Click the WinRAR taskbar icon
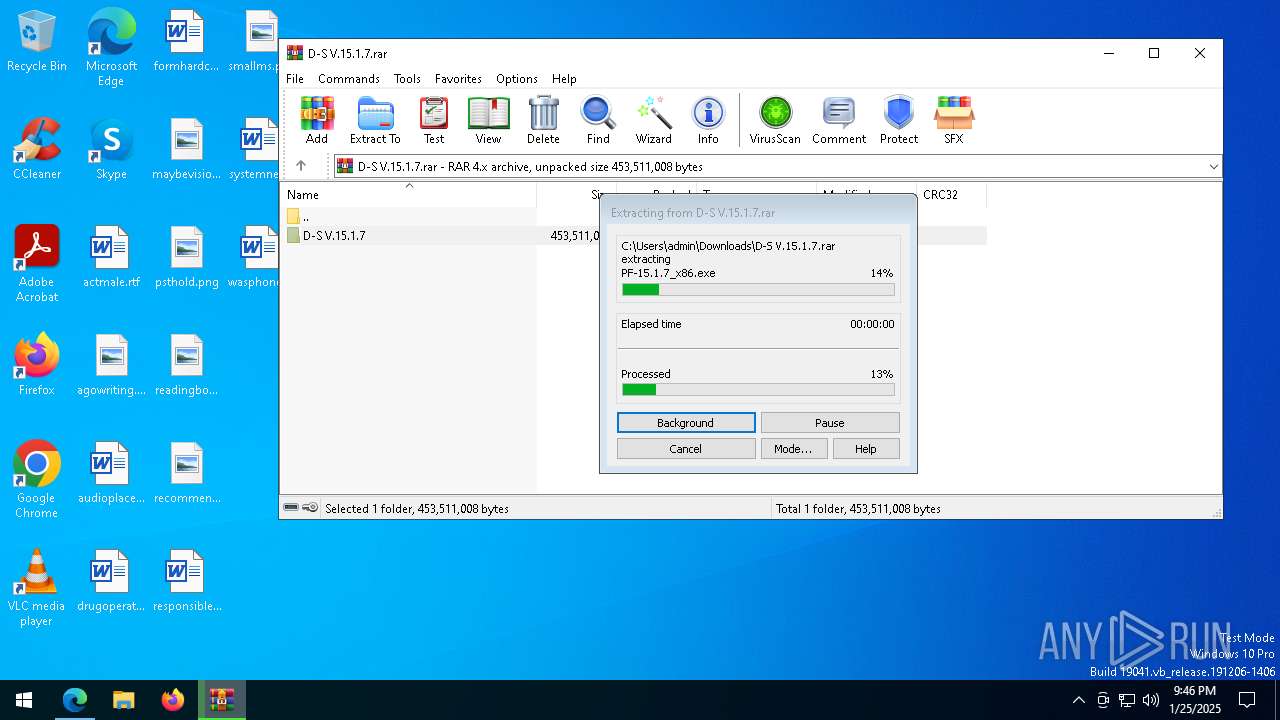 click(x=221, y=700)
